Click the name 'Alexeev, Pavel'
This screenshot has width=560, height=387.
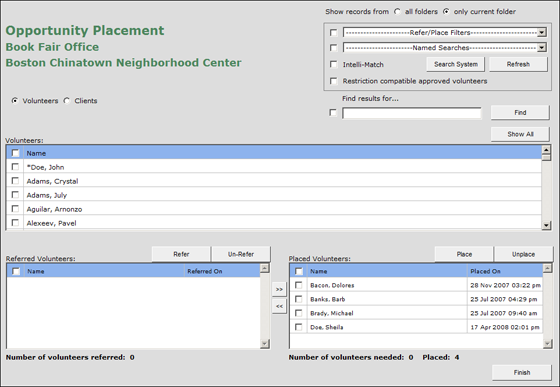coord(51,223)
